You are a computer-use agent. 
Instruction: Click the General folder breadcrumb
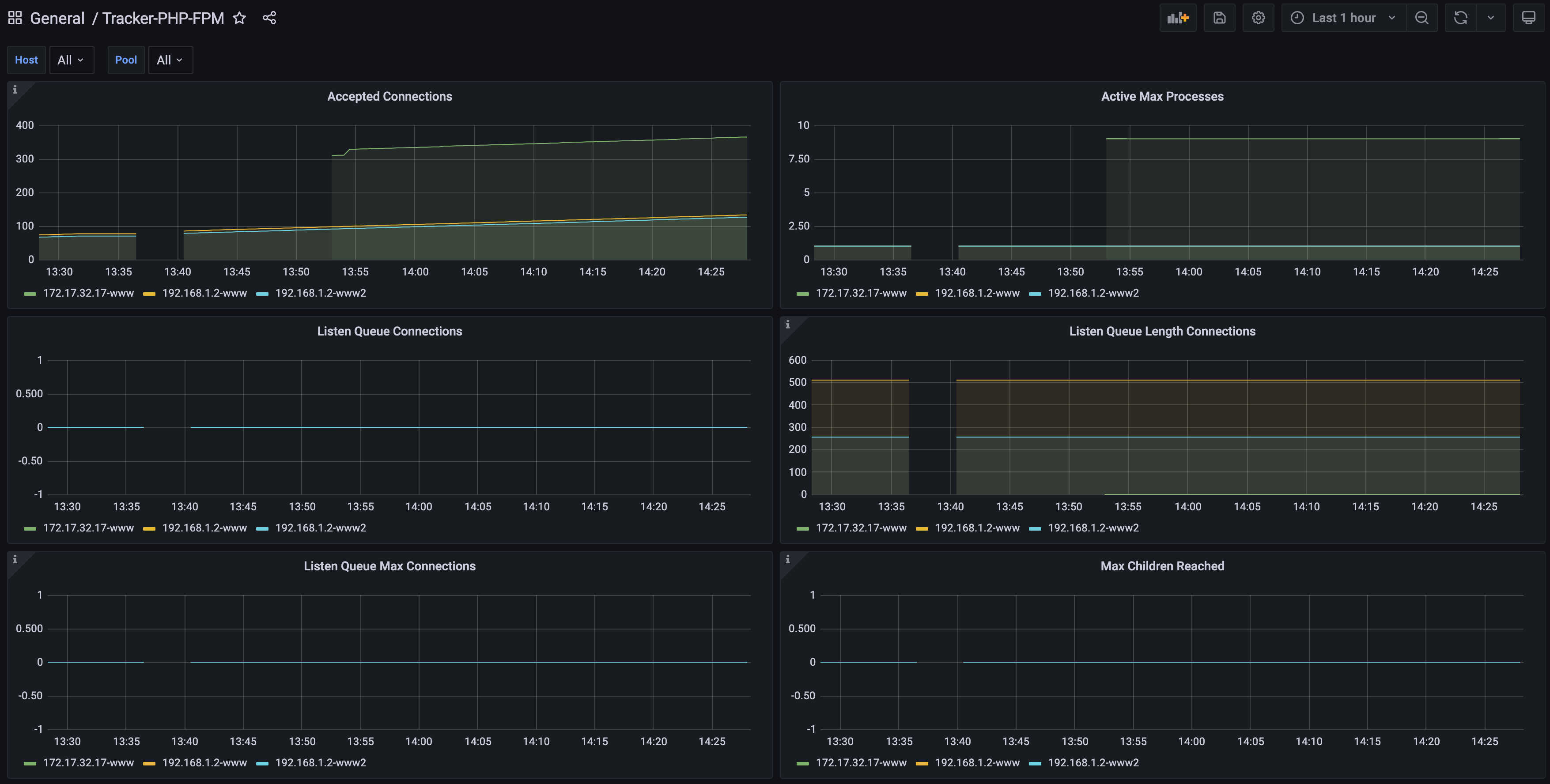pyautogui.click(x=57, y=18)
